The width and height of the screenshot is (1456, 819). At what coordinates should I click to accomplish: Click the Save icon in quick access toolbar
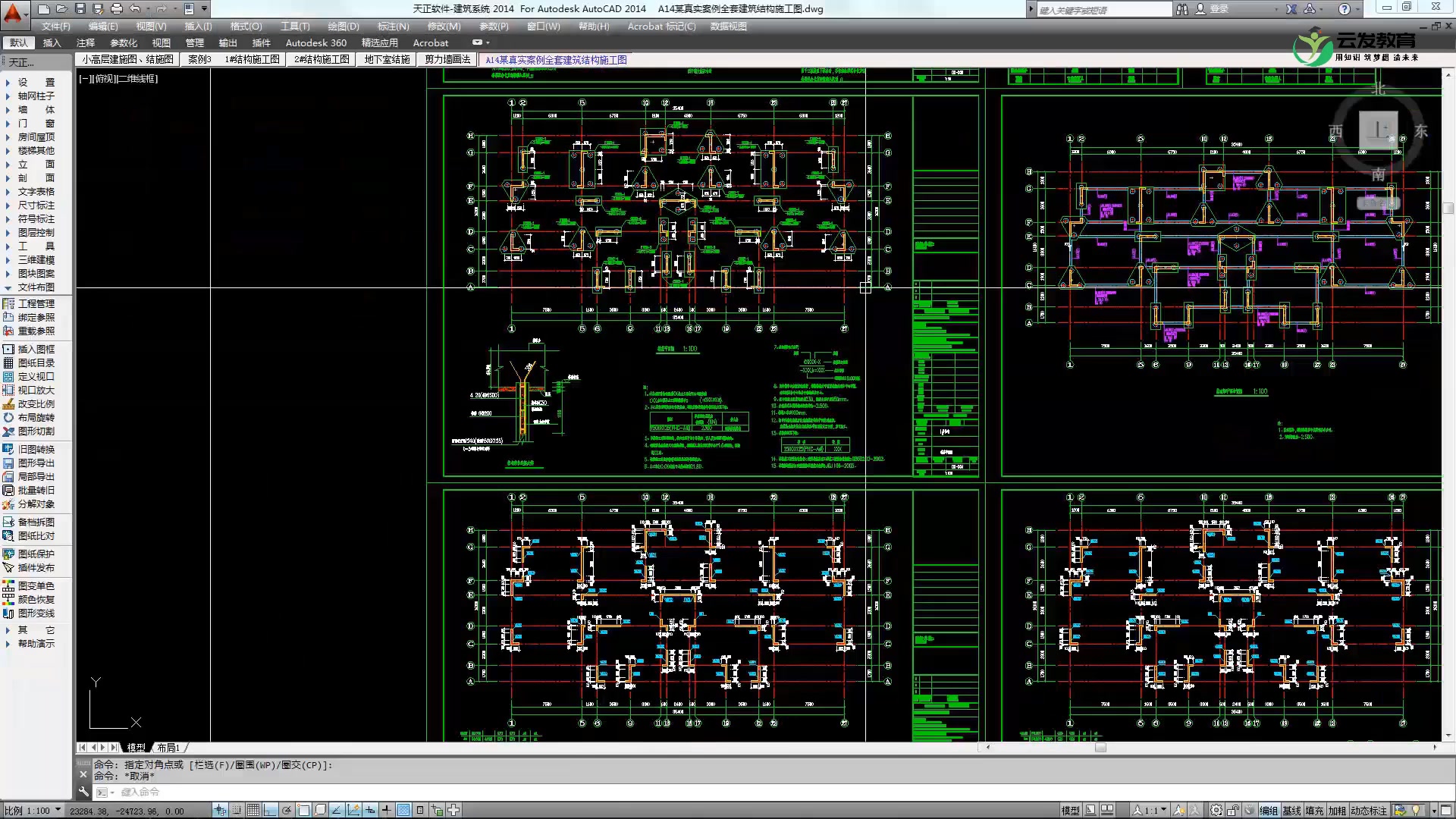pyautogui.click(x=80, y=9)
